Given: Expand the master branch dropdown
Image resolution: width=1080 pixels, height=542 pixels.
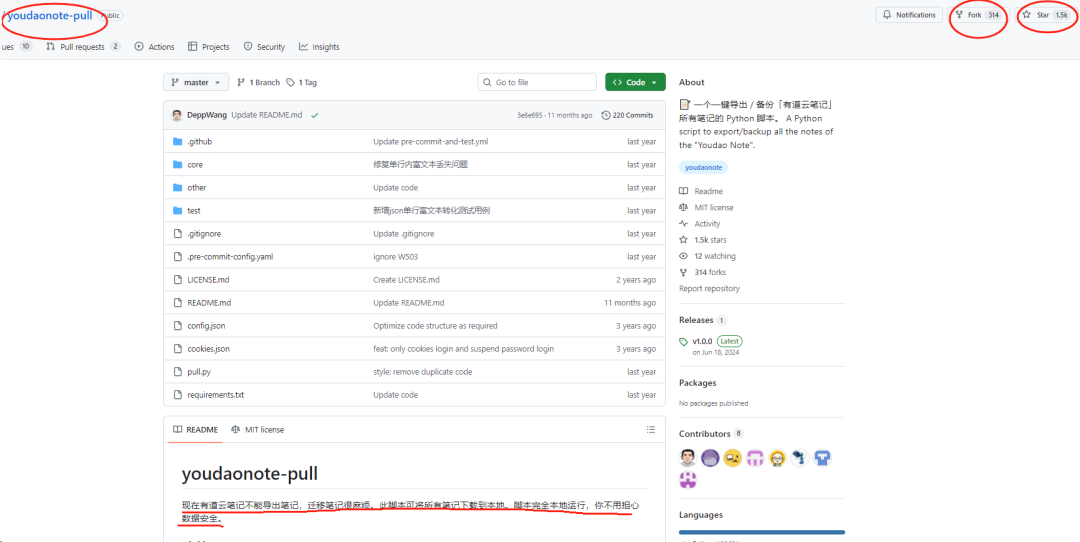Looking at the screenshot, I should click(x=196, y=82).
